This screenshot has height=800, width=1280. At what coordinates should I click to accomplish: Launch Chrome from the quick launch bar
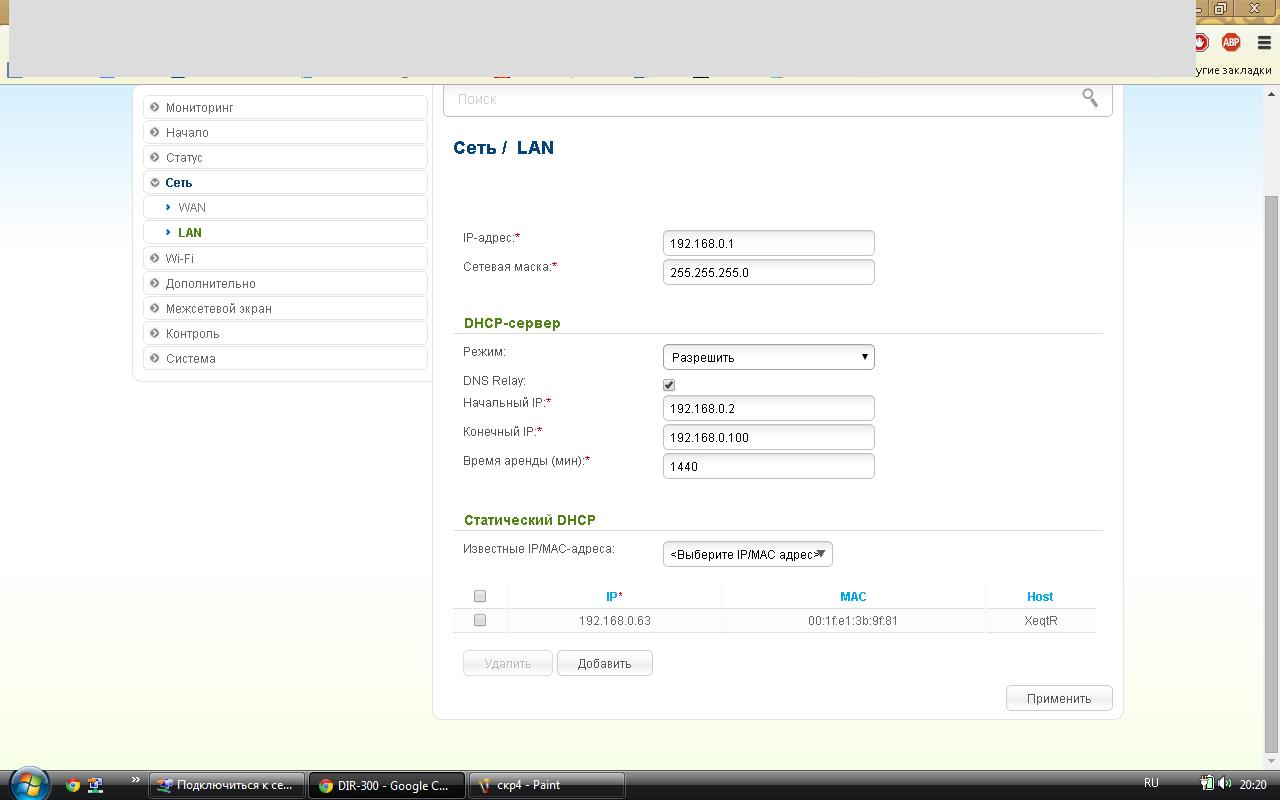tap(73, 785)
